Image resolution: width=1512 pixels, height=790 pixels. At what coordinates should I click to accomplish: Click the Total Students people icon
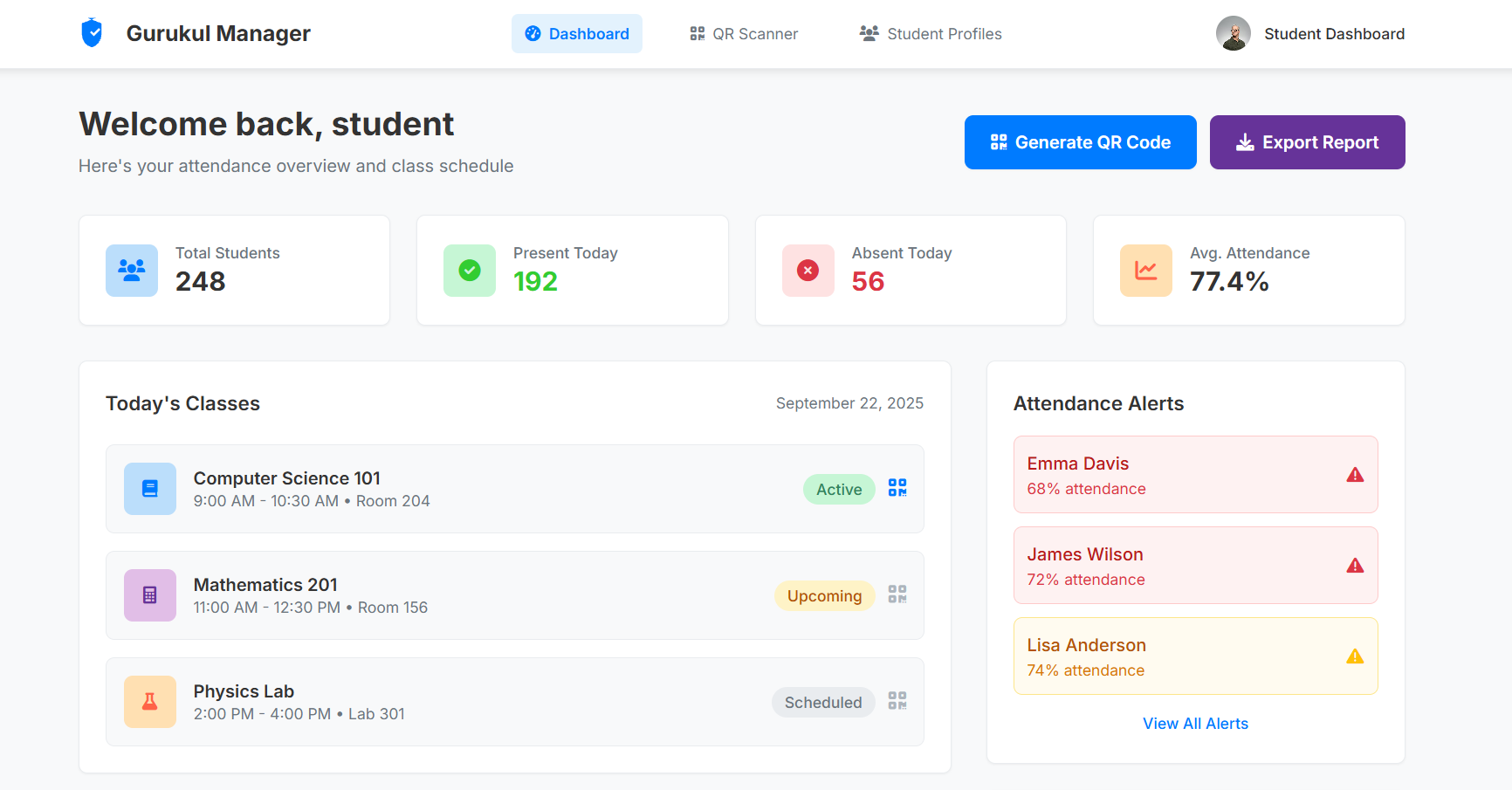pos(131,270)
